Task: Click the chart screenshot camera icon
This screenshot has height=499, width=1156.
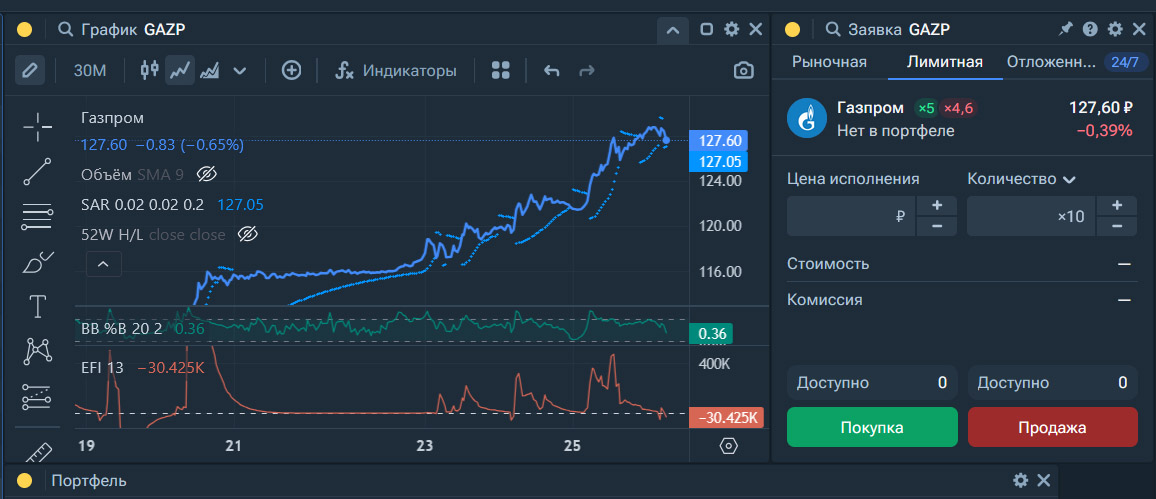Action: coord(743,71)
